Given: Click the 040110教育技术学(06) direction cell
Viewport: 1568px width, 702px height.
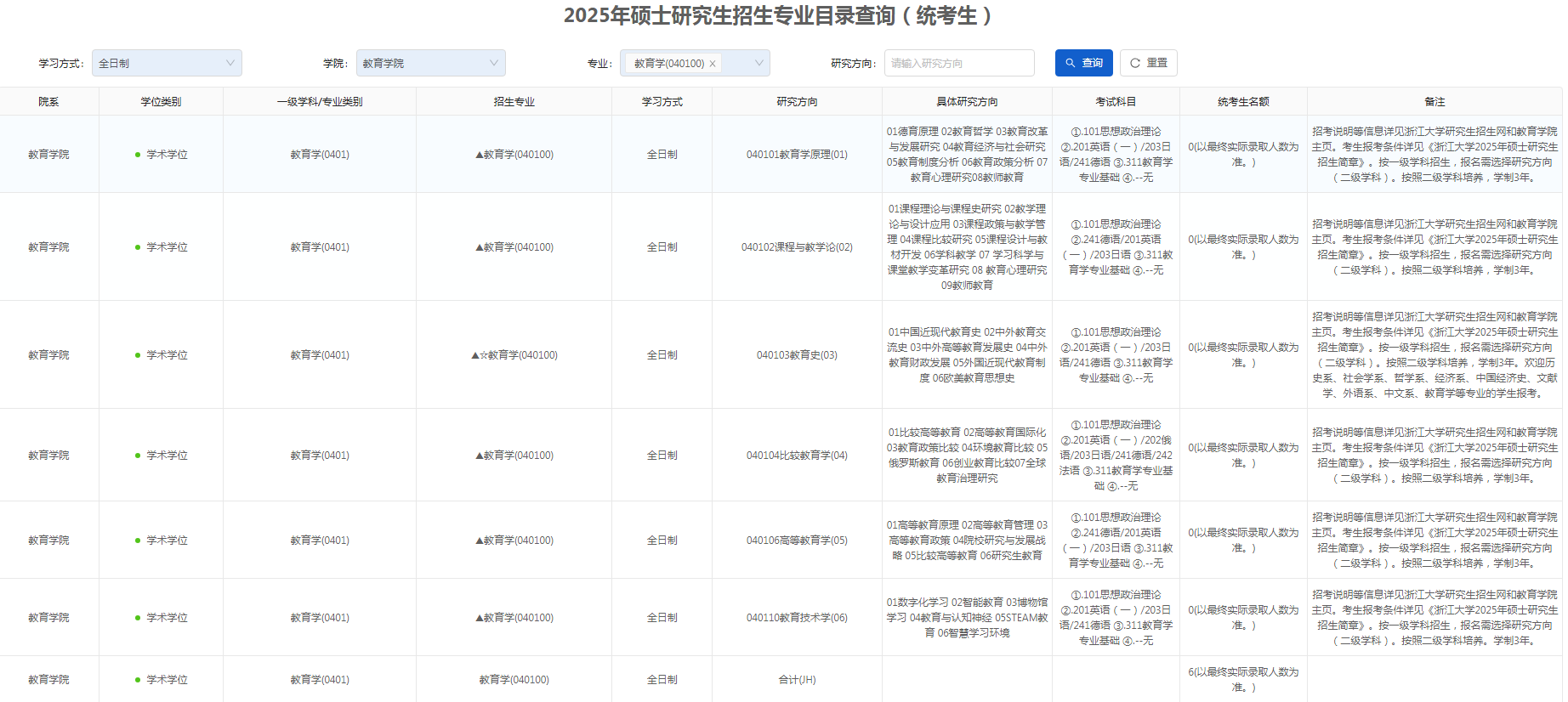Looking at the screenshot, I should coord(796,618).
